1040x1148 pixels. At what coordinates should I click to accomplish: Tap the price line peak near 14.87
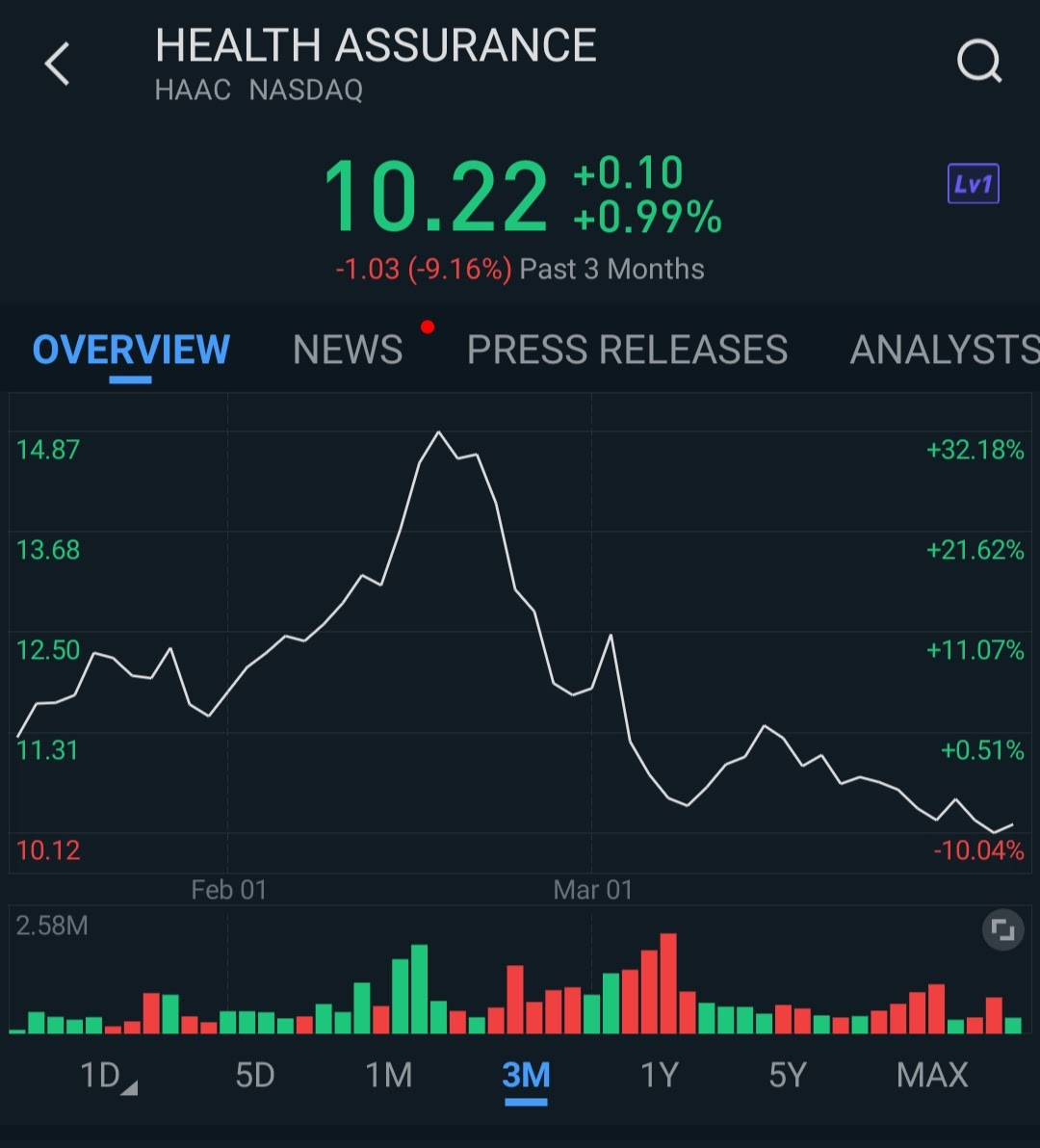point(439,432)
